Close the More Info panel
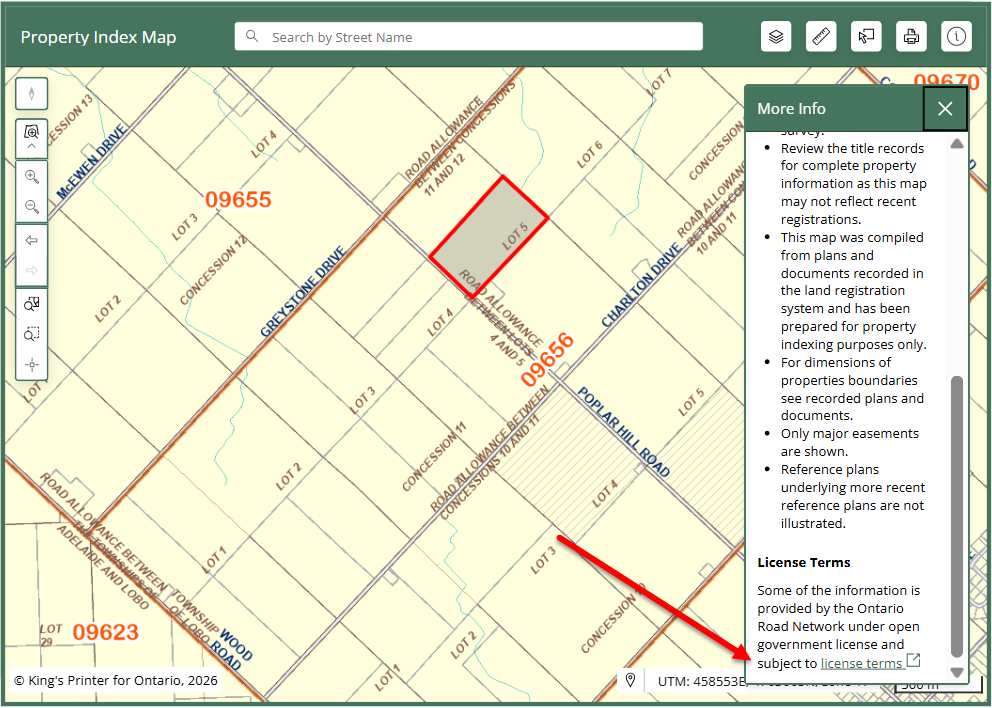Screen dimensions: 992x708 pyautogui.click(x=945, y=109)
